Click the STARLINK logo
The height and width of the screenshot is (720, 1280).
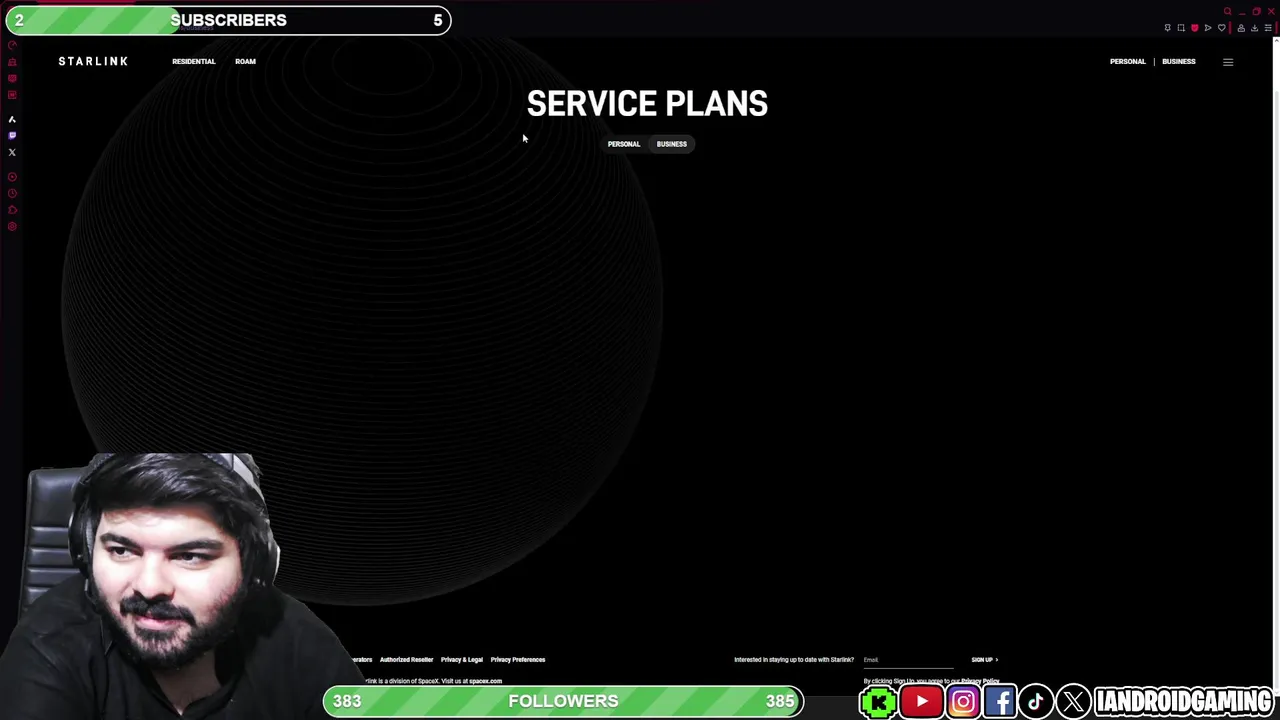[93, 61]
